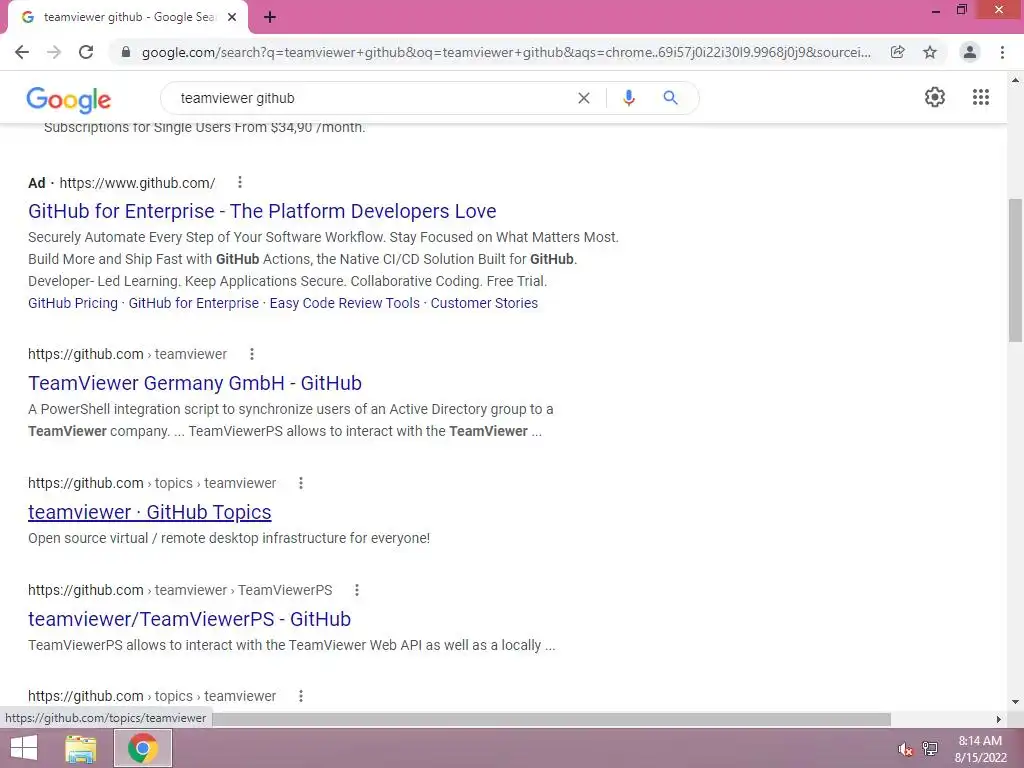Open the Chrome profile avatar menu
Screen dimensions: 1024x768
tap(970, 52)
